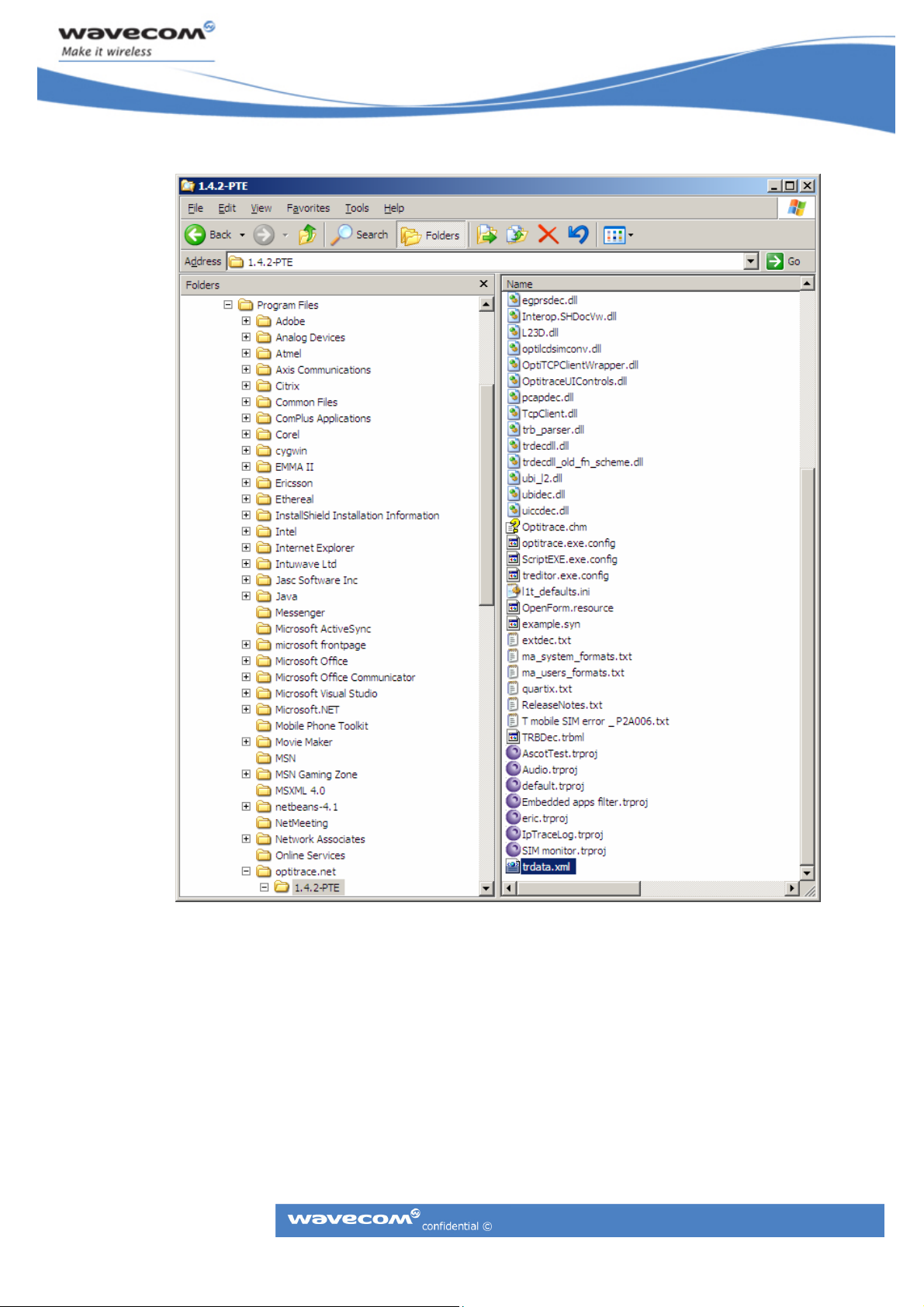The height and width of the screenshot is (1307, 924).
Task: Select the Microsoft Visual Studio folder
Action: pos(326,693)
